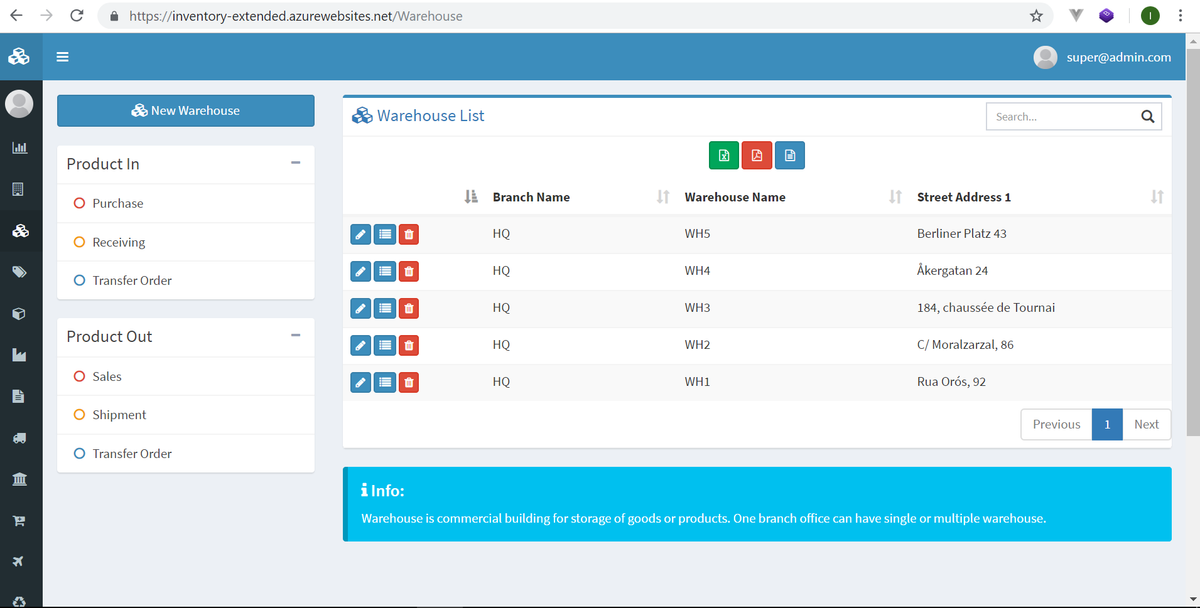Open the tag icon section in sidebar
Viewport: 1200px width, 608px height.
20,272
